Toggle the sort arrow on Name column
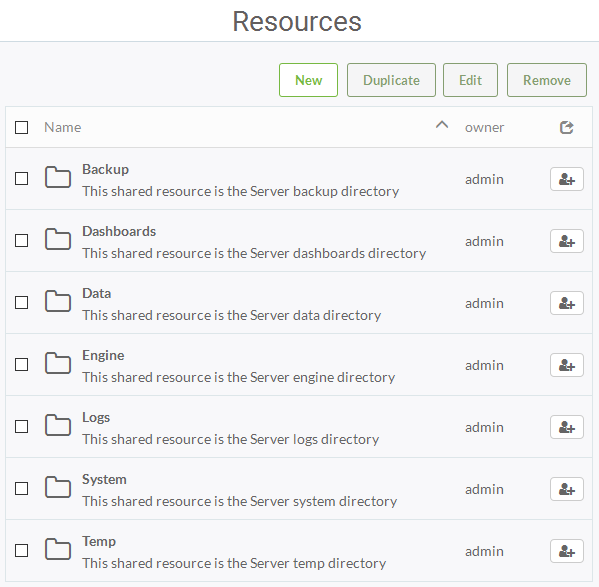599x587 pixels. tap(442, 125)
